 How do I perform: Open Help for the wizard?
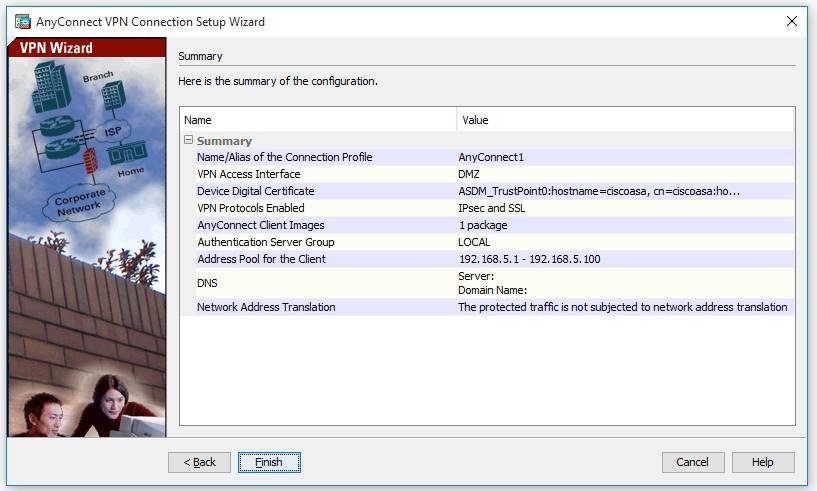(762, 462)
